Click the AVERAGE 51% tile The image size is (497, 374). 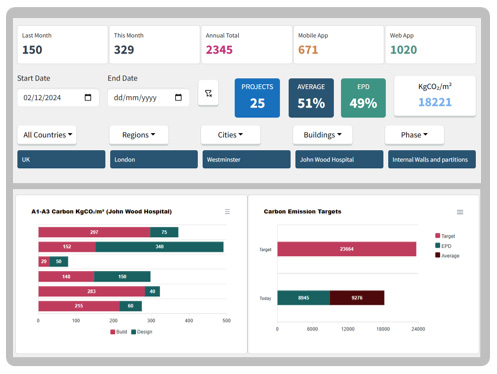pos(311,98)
